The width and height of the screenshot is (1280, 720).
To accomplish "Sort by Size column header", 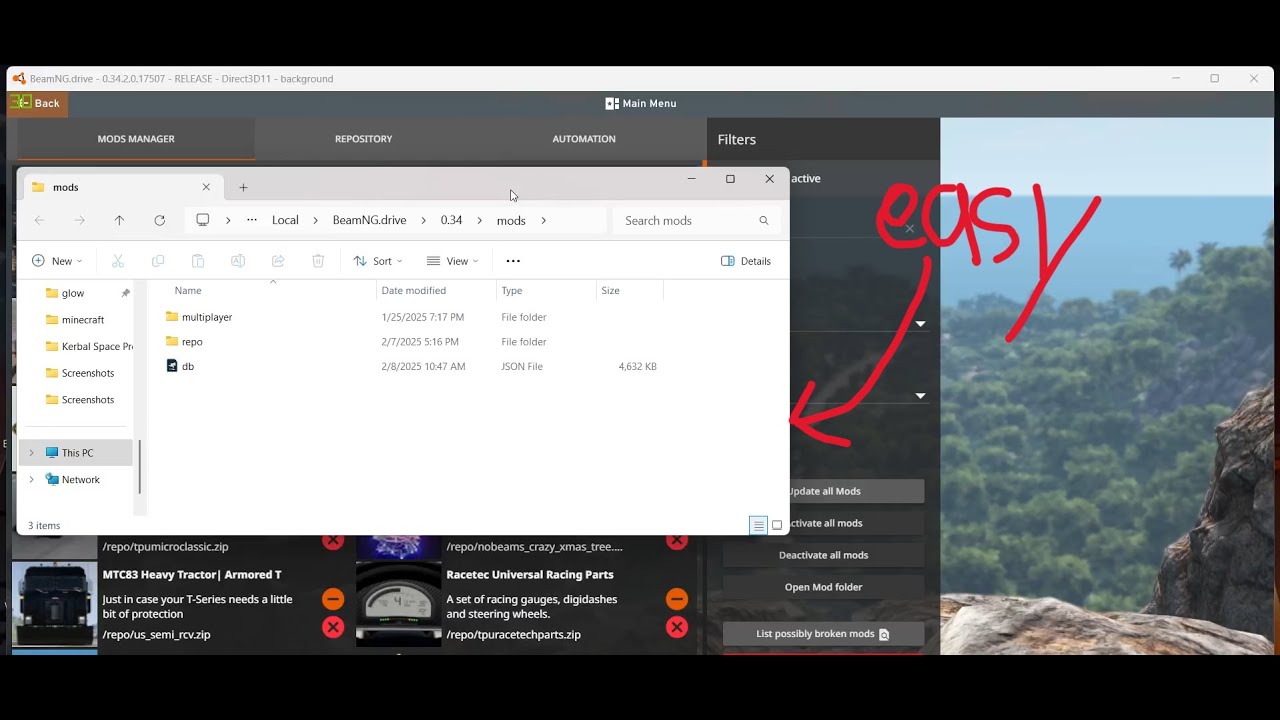I will [610, 290].
